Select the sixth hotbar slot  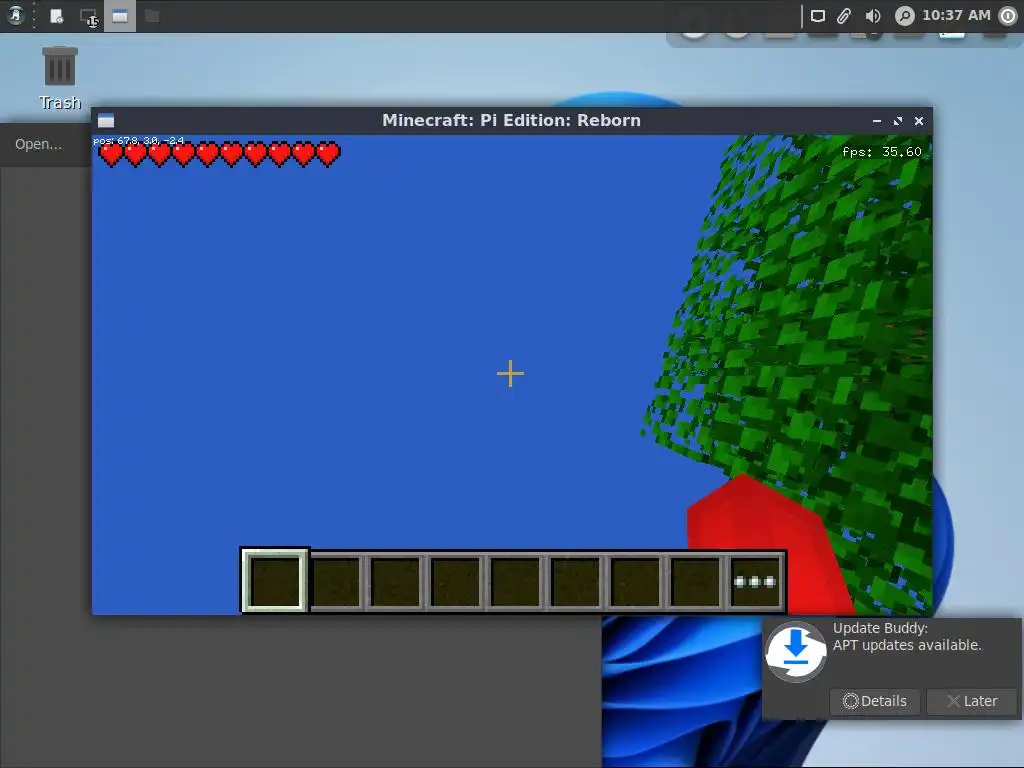pos(575,581)
